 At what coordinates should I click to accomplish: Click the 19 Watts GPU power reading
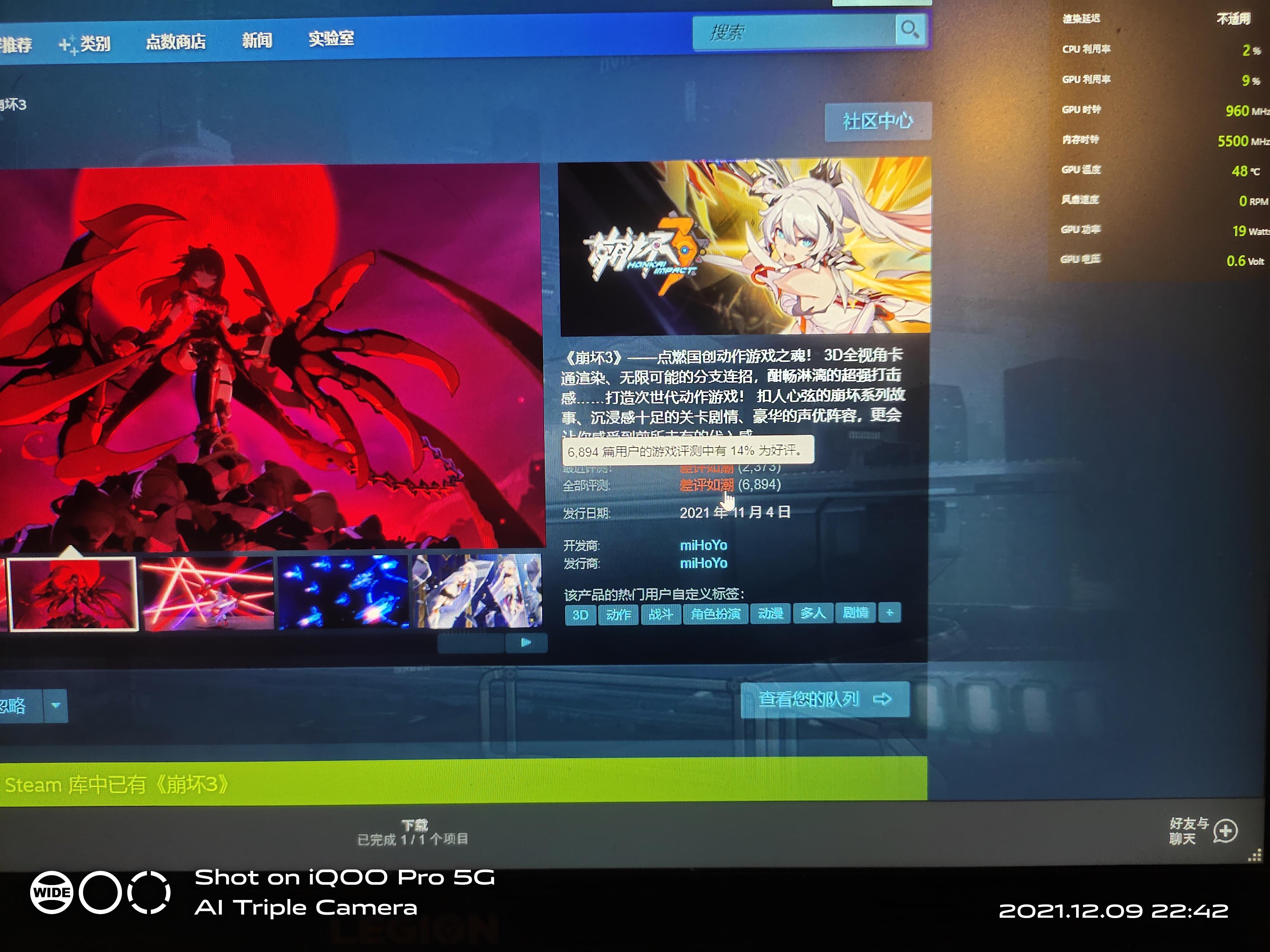coord(1251,231)
